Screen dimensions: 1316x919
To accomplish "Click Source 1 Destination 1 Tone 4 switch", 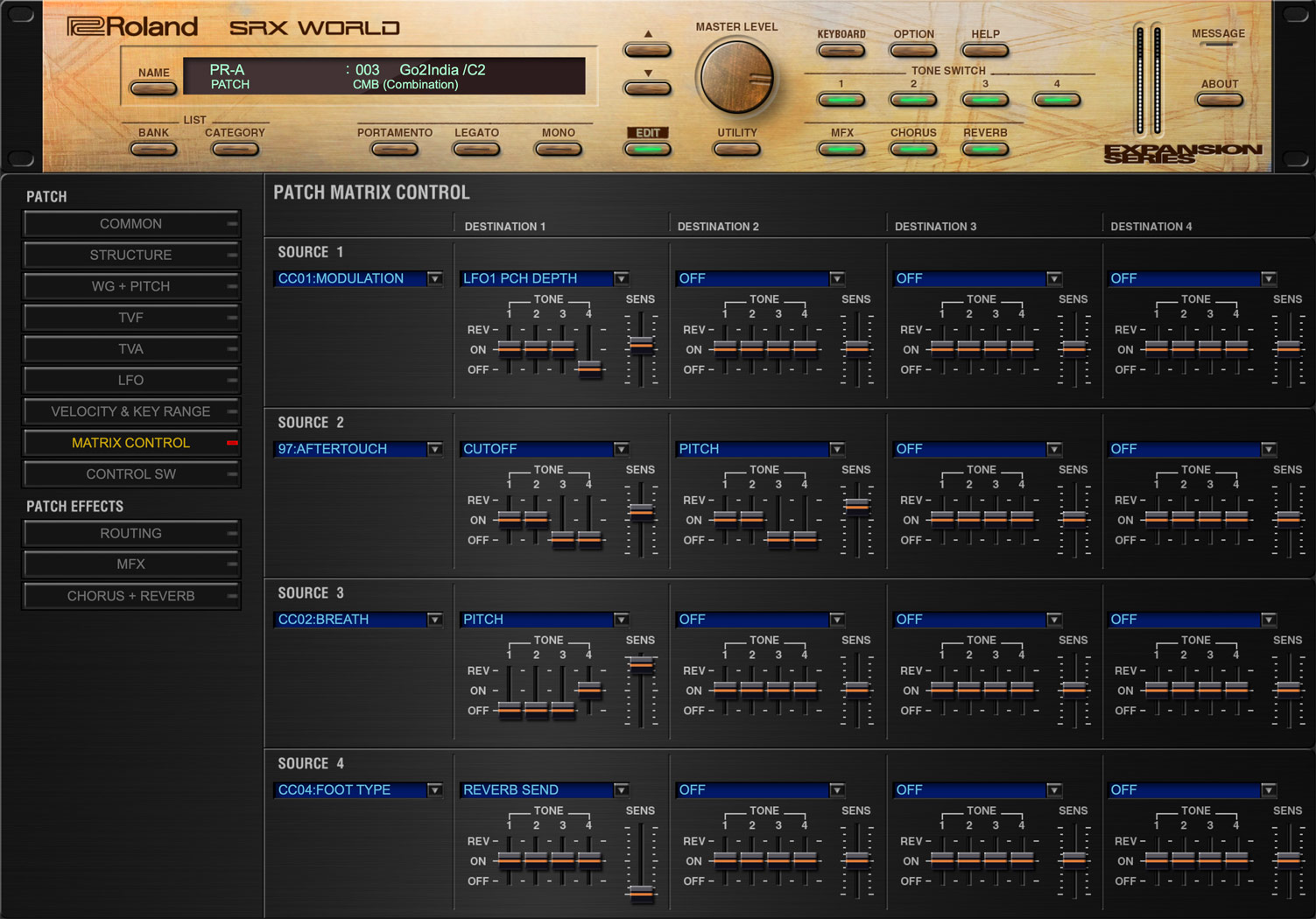I will click(x=589, y=368).
